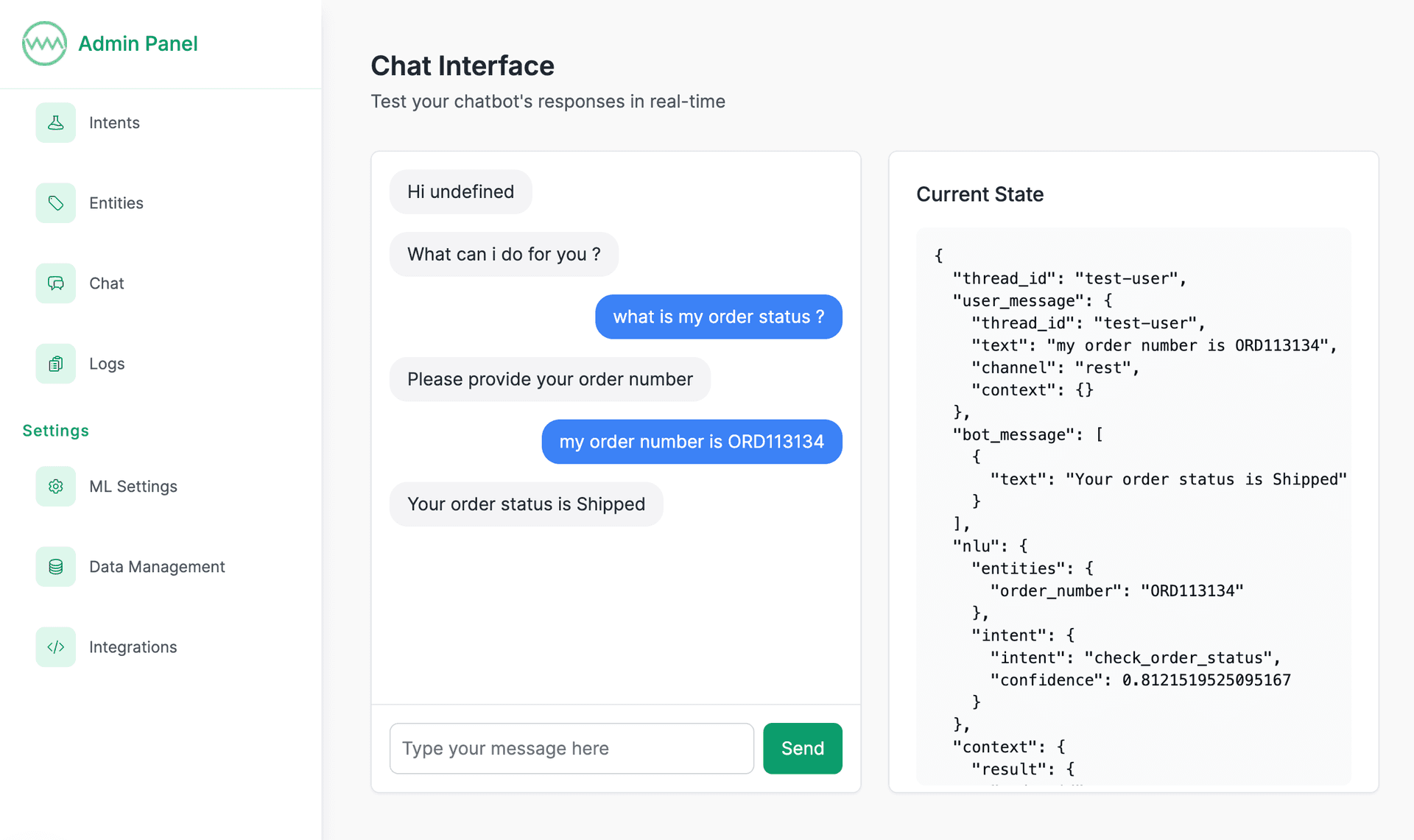
Task: Click the my order number is ORD113134 bubble
Action: pyautogui.click(x=692, y=442)
